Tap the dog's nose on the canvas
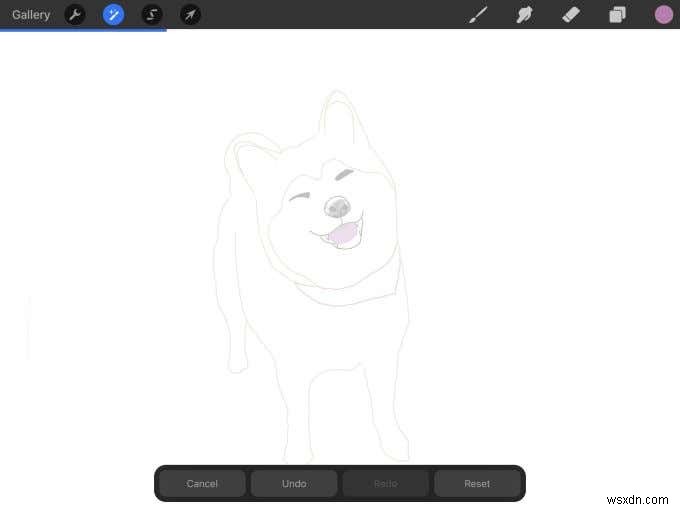680x510 pixels. [x=337, y=206]
